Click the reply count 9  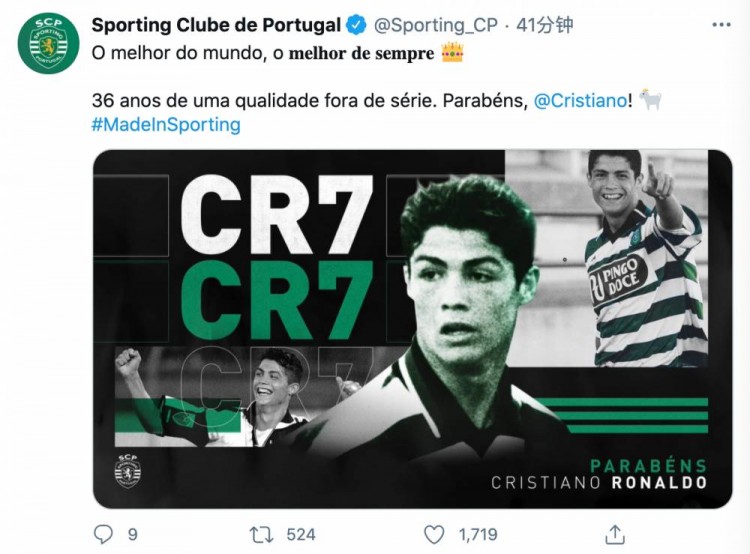(x=132, y=534)
